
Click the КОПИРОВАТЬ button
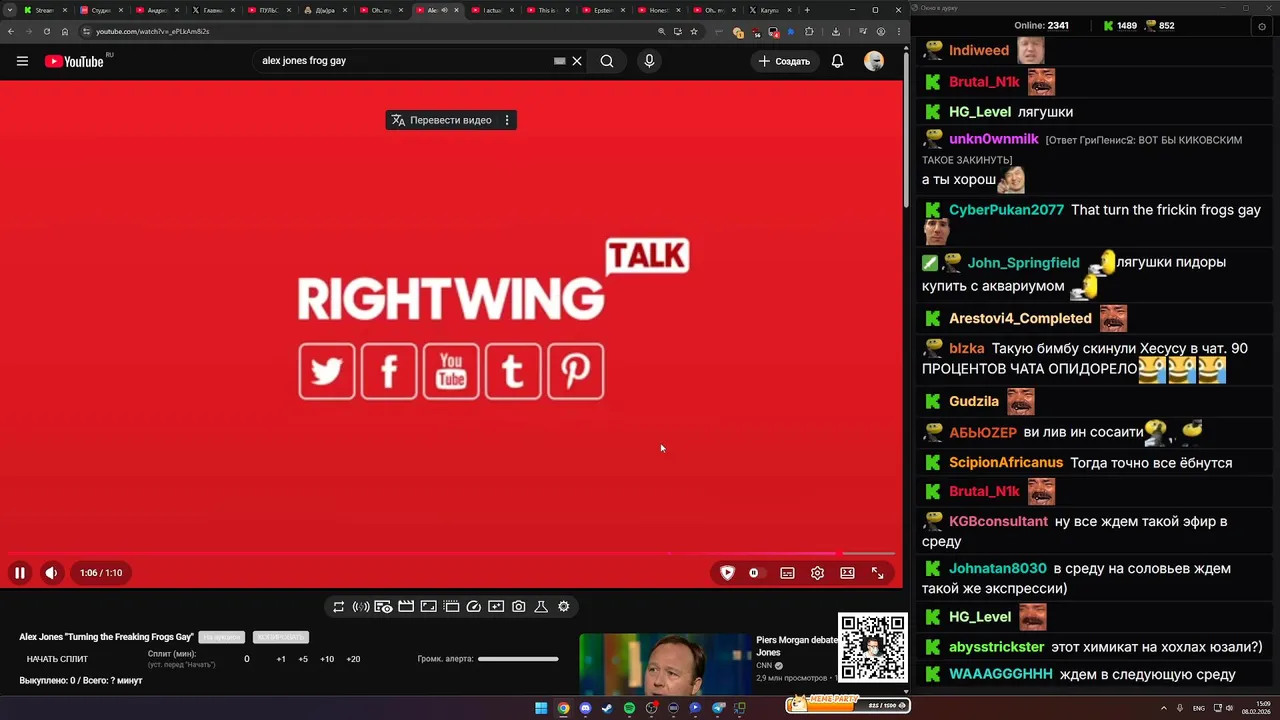[280, 637]
